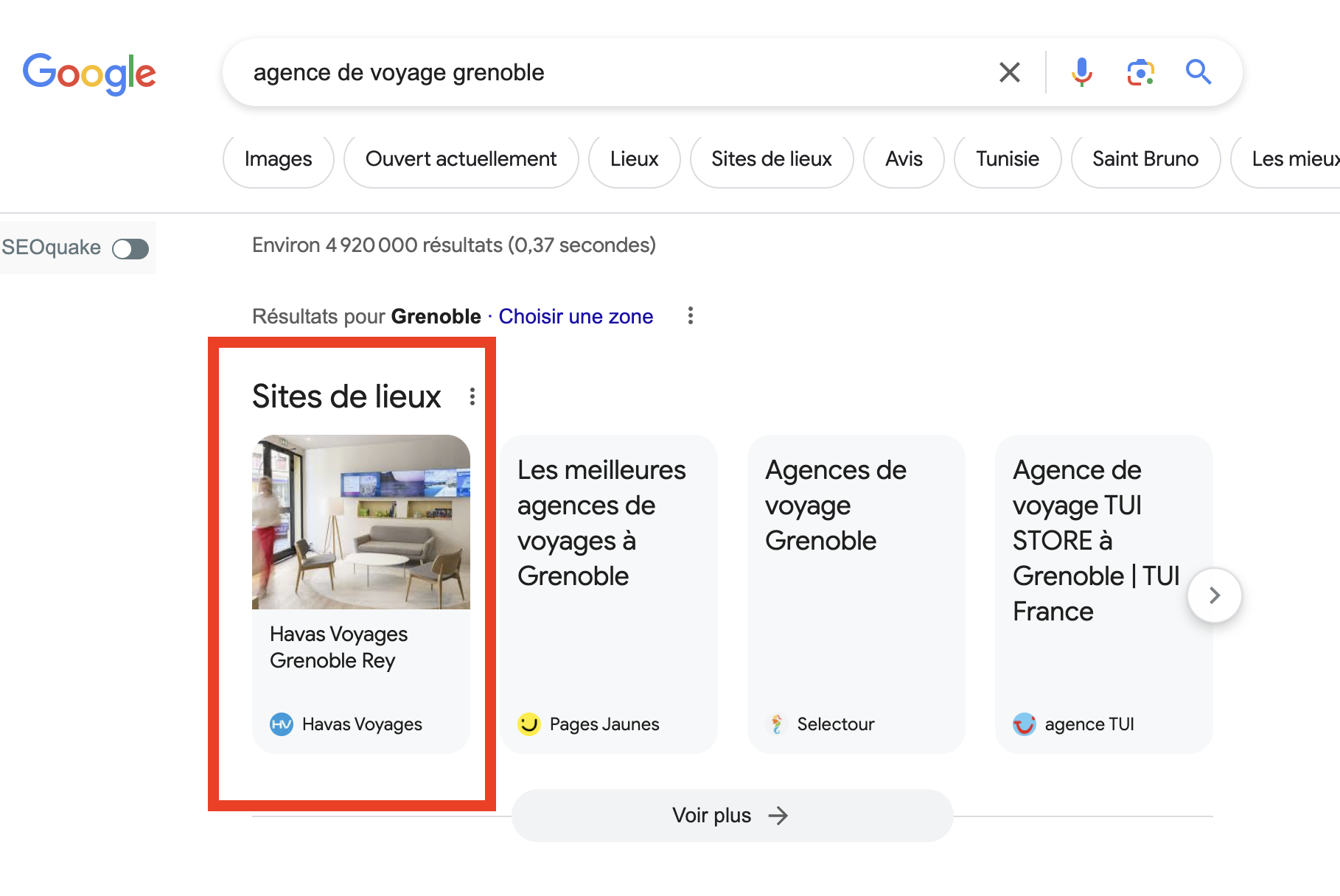Screen dimensions: 1340x896
Task: Submit search with magnifying glass icon
Action: [x=1198, y=72]
